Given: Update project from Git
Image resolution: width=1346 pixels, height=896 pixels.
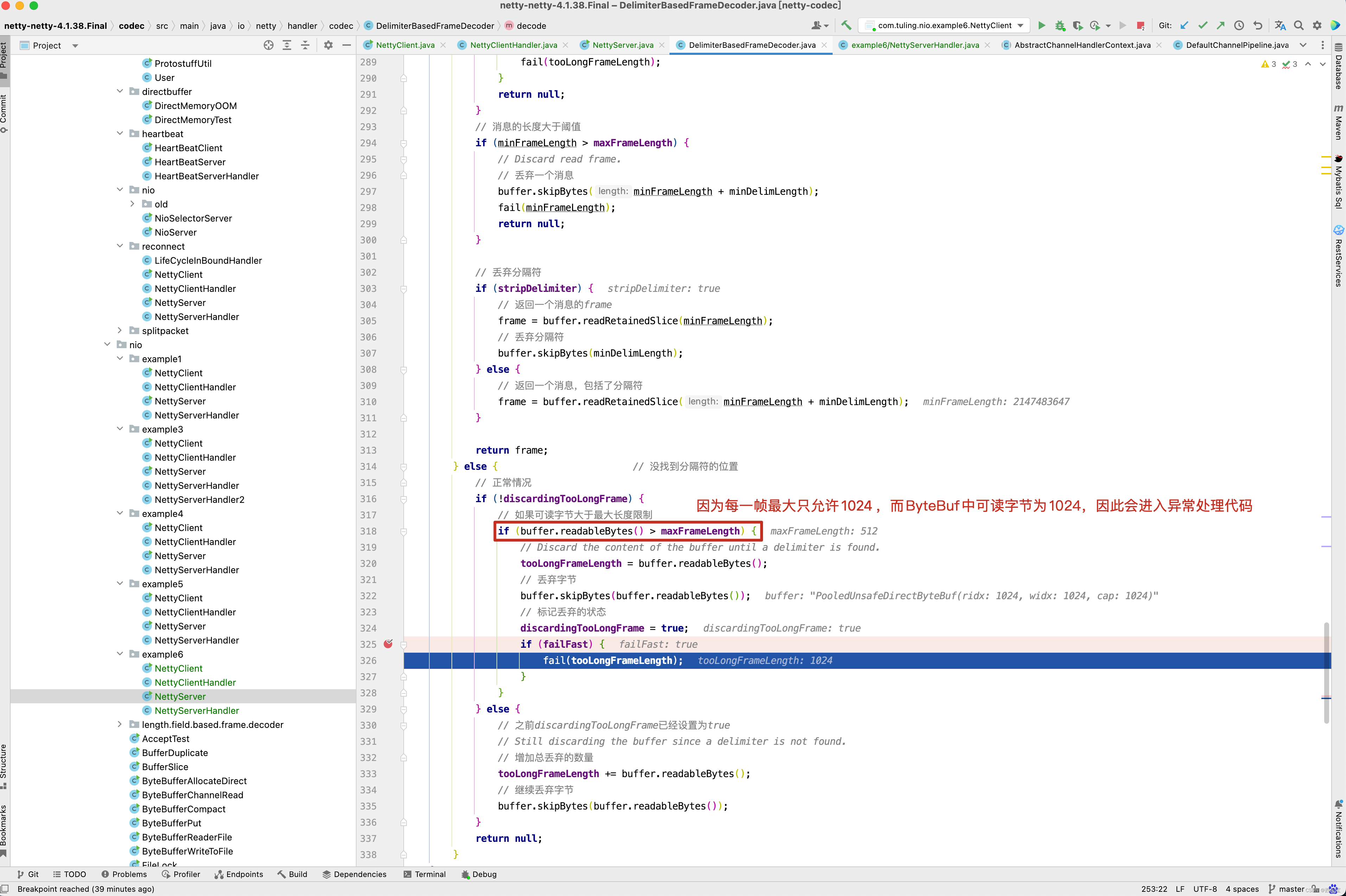Looking at the screenshot, I should [1184, 25].
